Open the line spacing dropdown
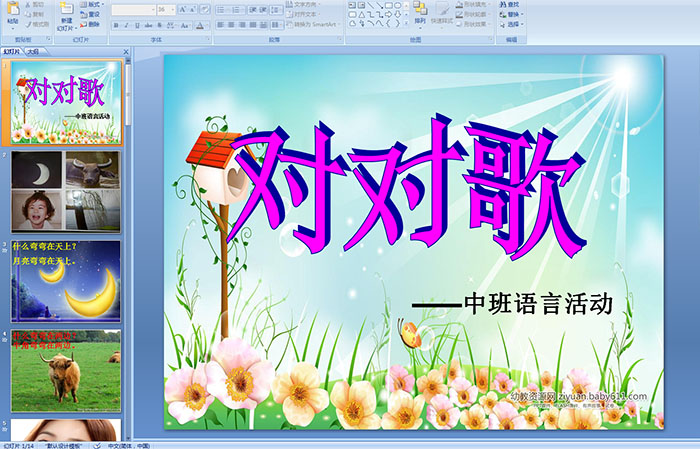This screenshot has height=449, width=700. pos(277,9)
